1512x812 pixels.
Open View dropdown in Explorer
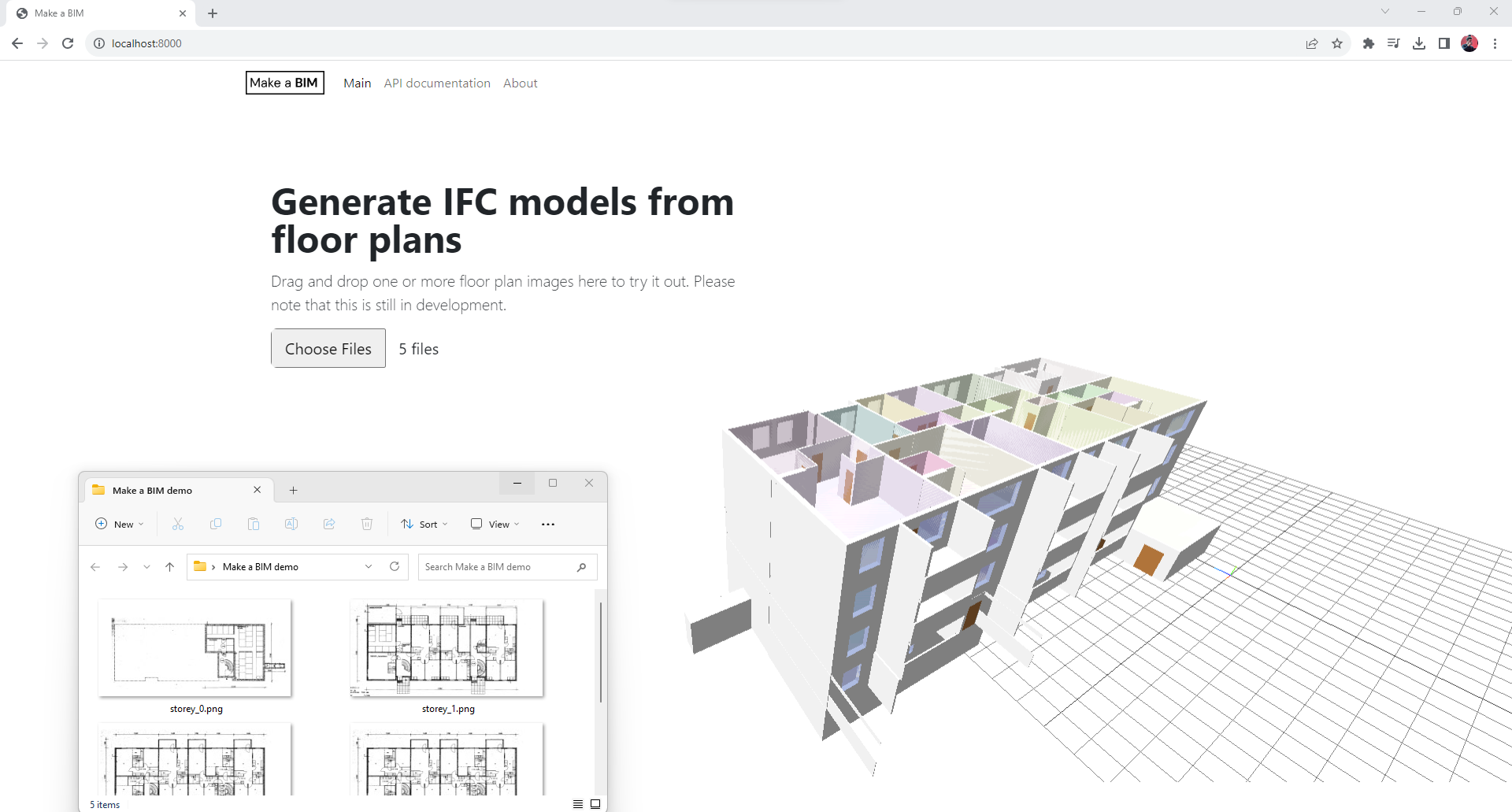(x=495, y=524)
